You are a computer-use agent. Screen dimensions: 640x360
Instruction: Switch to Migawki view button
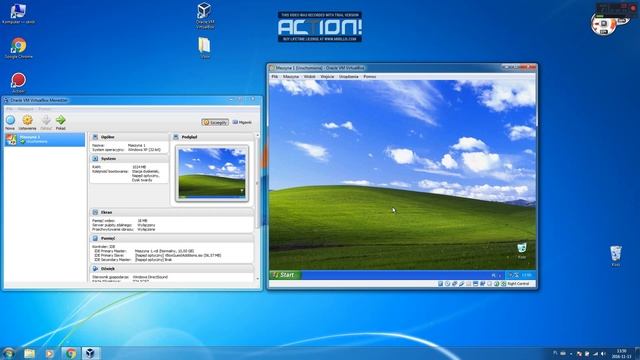point(242,122)
